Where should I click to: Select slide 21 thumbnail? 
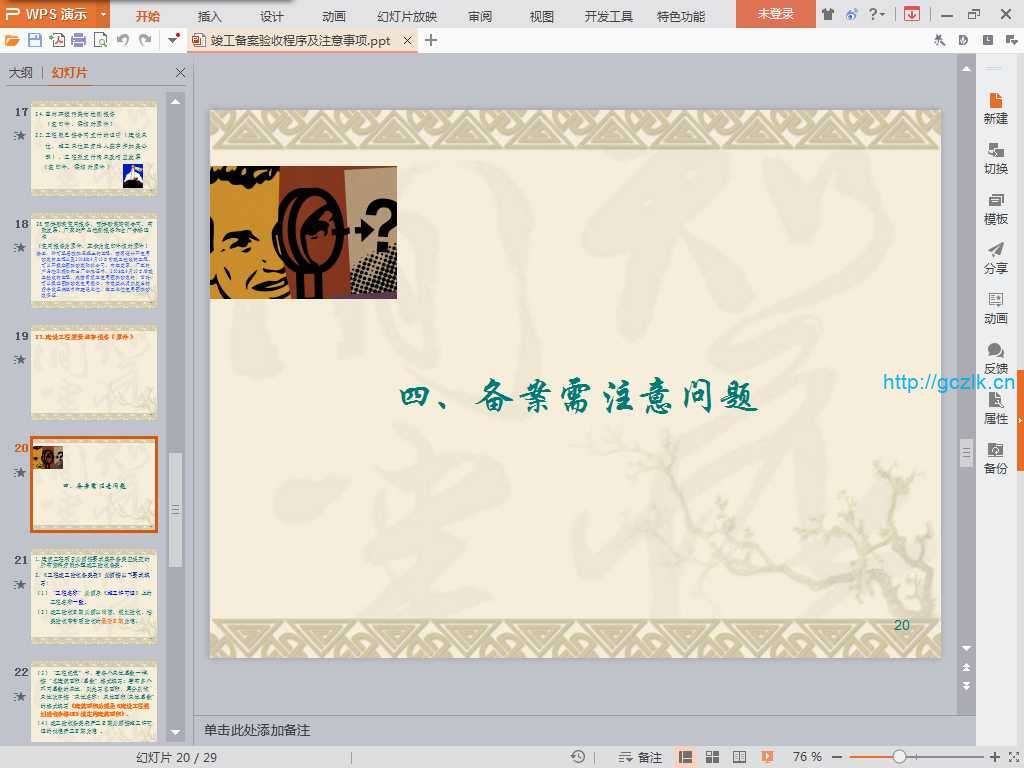pyautogui.click(x=94, y=597)
